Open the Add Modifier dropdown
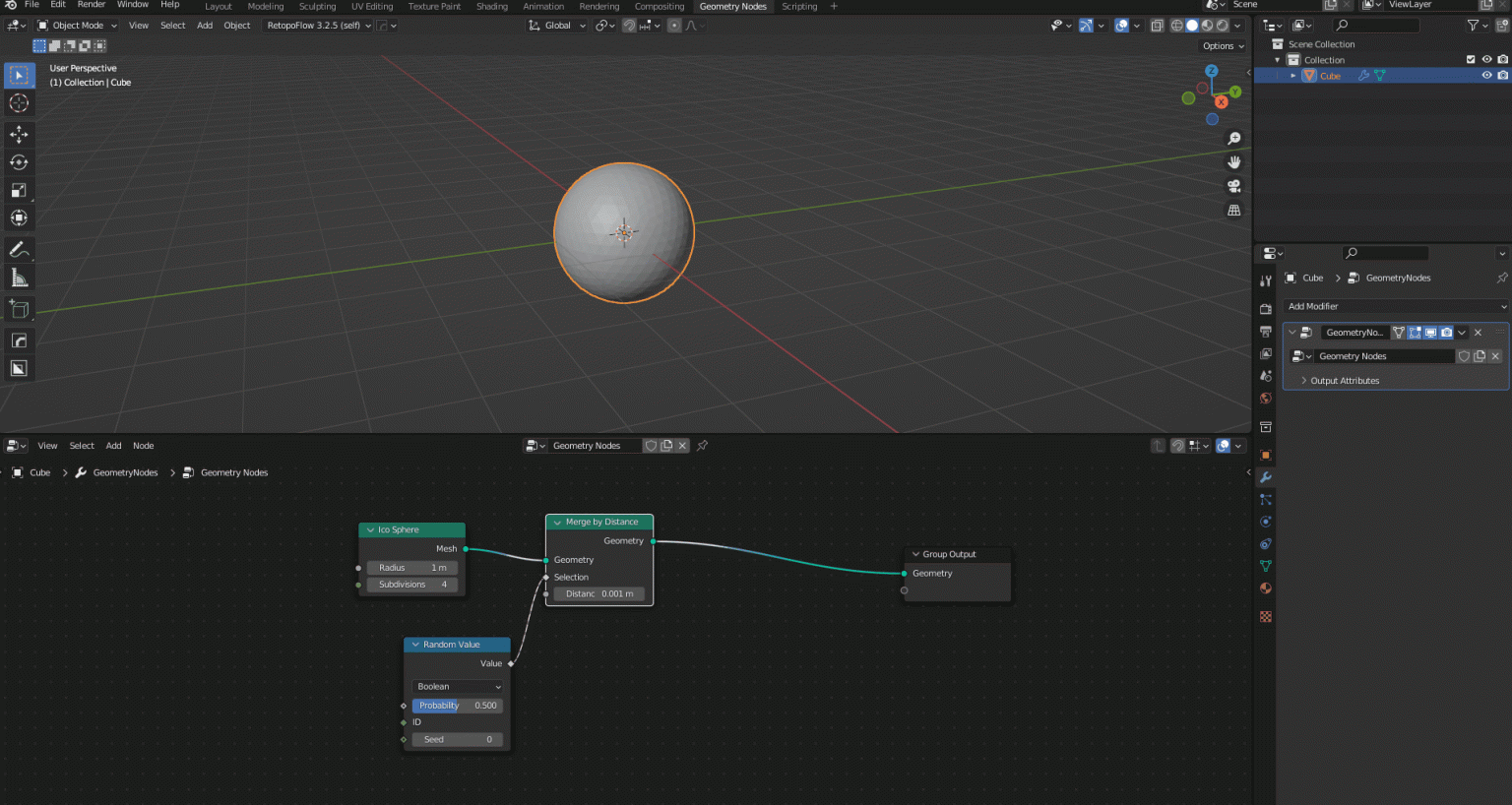The image size is (1512, 805). point(1394,306)
